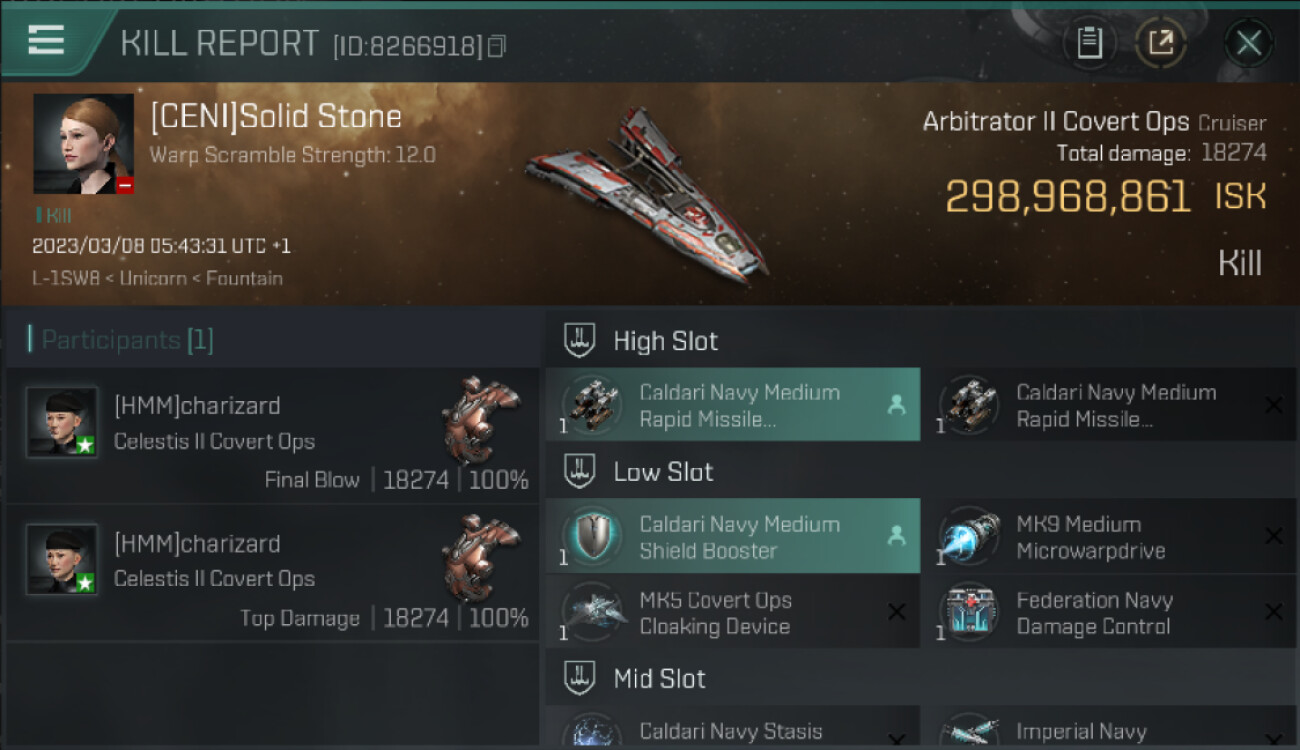Screen dimensions: 1300x750
Task: Click the clipboard notes icon
Action: pyautogui.click(x=1089, y=43)
